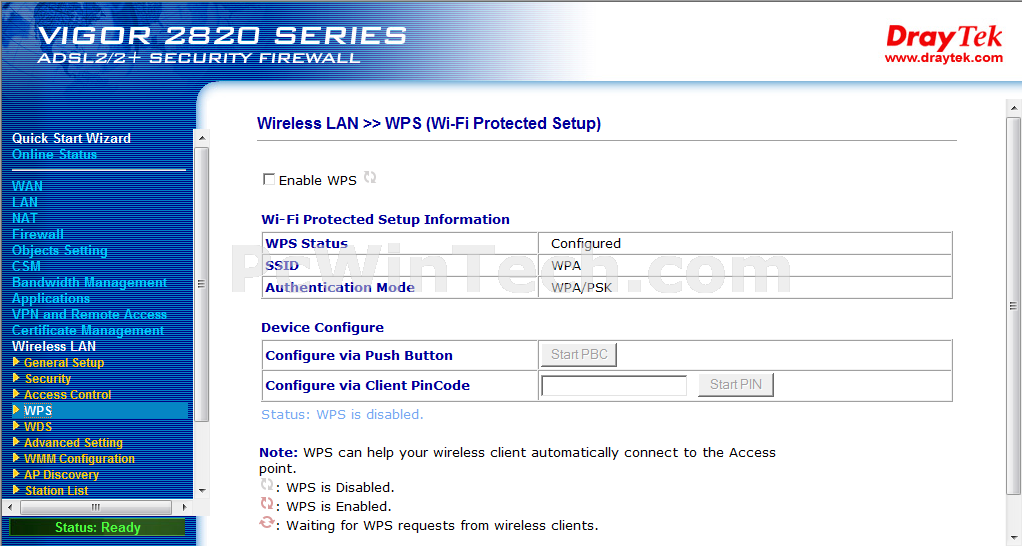Click the WPS status icon beside Enable WPS
The height and width of the screenshot is (546, 1022).
(x=370, y=177)
